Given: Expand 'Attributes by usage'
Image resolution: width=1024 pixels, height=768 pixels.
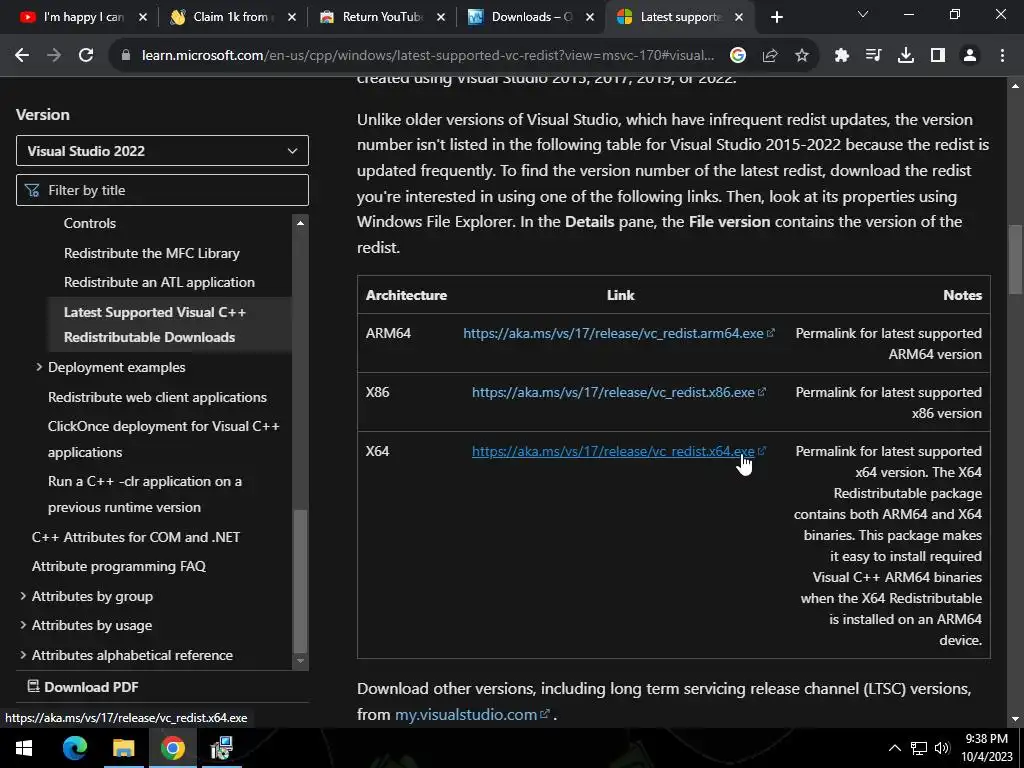Looking at the screenshot, I should click(23, 626).
